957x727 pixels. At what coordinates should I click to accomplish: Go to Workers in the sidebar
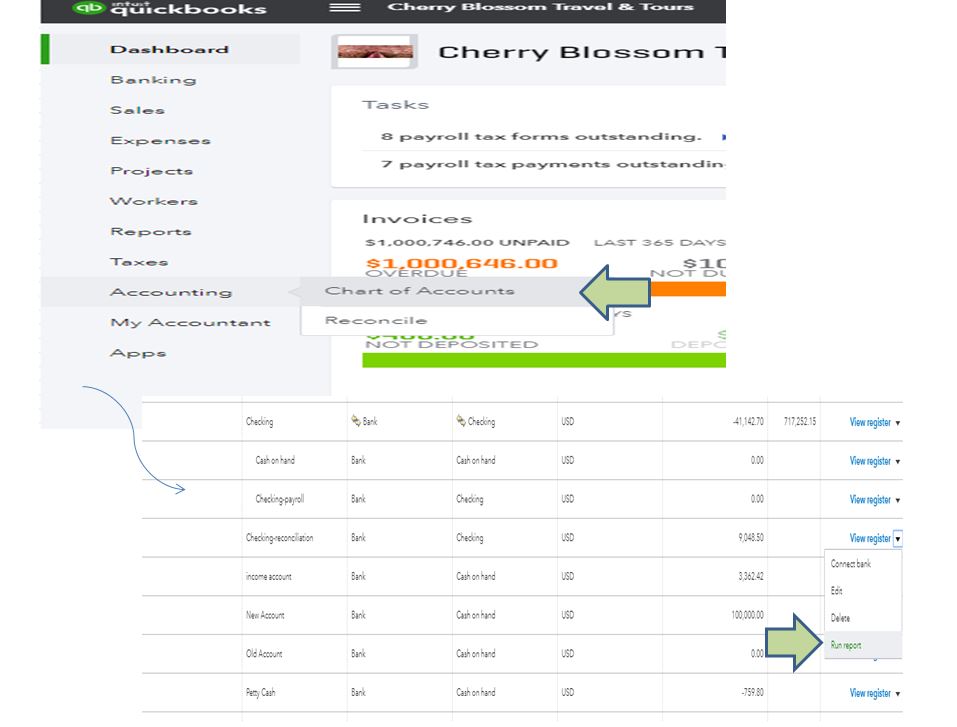(154, 201)
